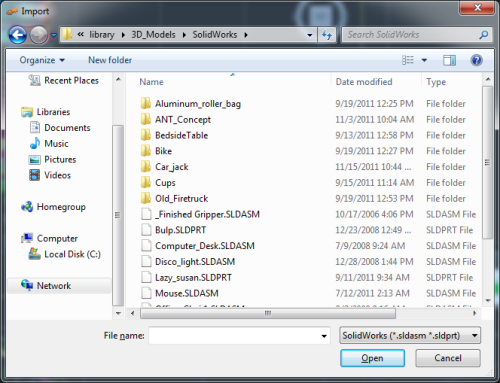
Task: Click the refresh icon beside address bar
Action: [327, 35]
